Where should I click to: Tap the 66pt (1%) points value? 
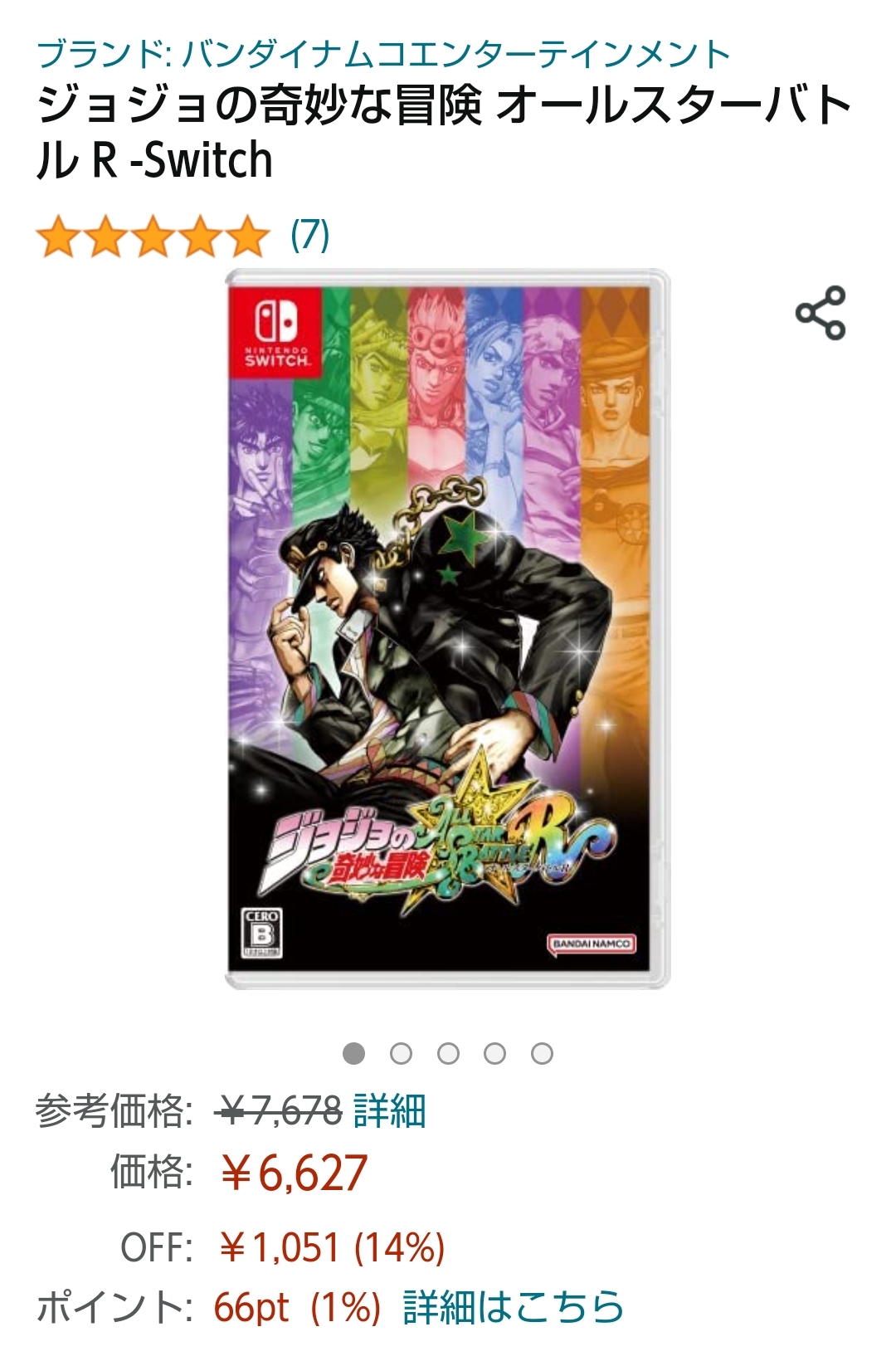[x=297, y=1307]
